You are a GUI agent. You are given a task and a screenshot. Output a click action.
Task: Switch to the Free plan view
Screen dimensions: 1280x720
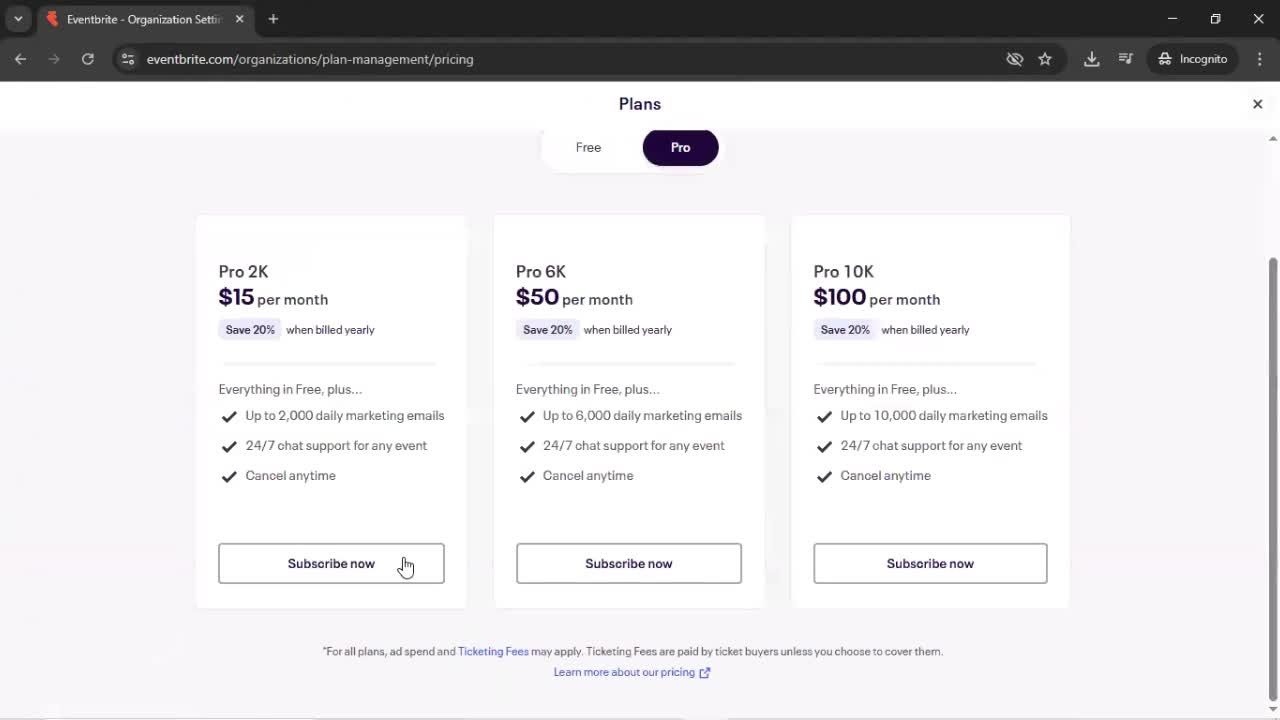coord(588,147)
